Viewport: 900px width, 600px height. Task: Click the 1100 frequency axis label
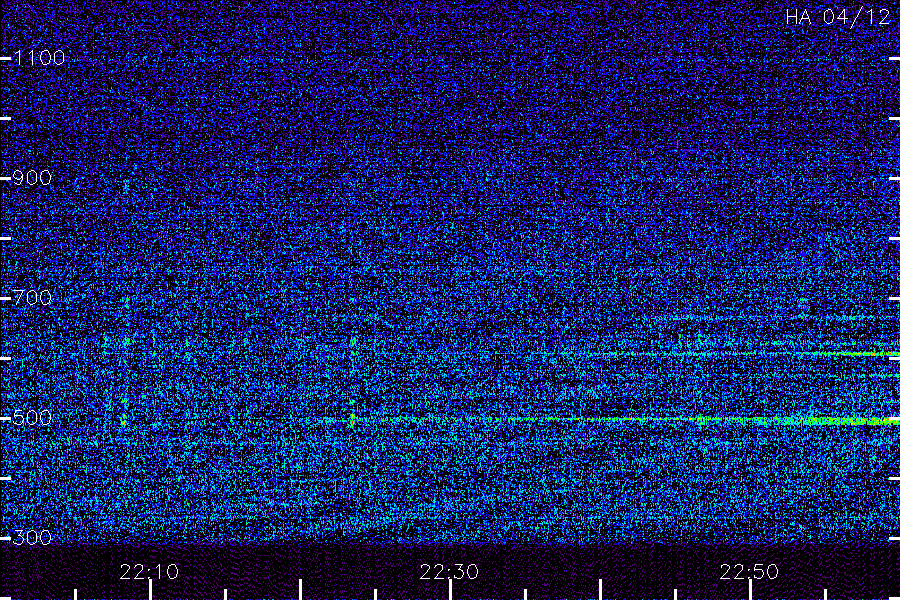coord(40,58)
